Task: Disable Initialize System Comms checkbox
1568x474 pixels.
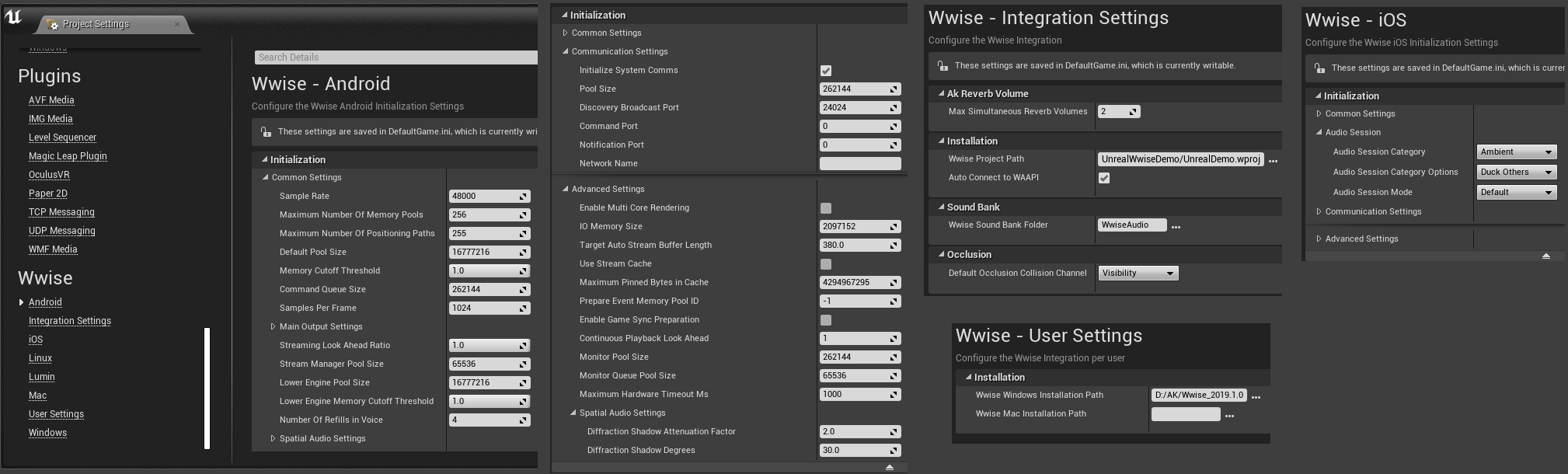Action: click(x=826, y=71)
